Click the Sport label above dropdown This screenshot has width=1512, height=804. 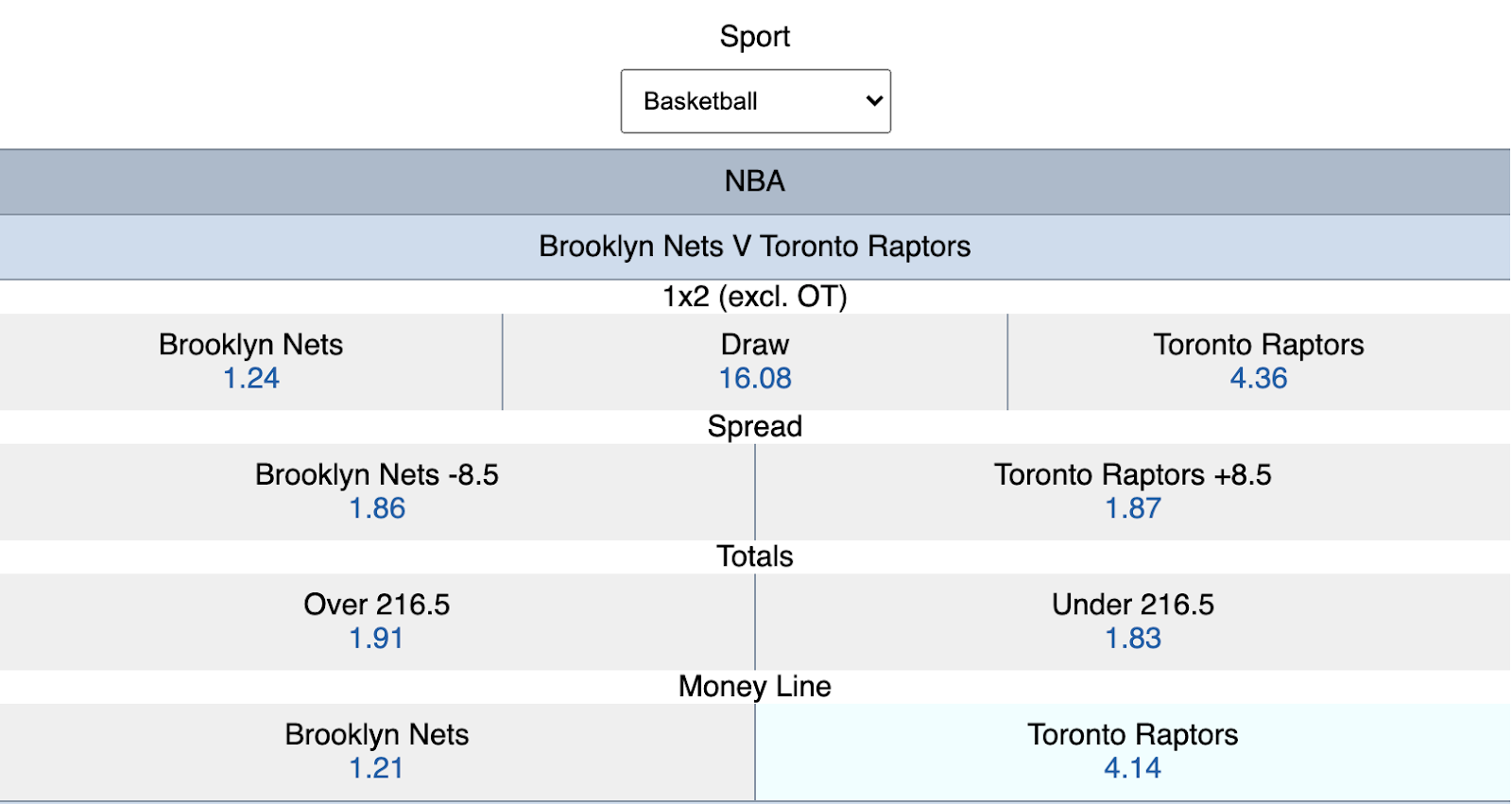point(755,36)
